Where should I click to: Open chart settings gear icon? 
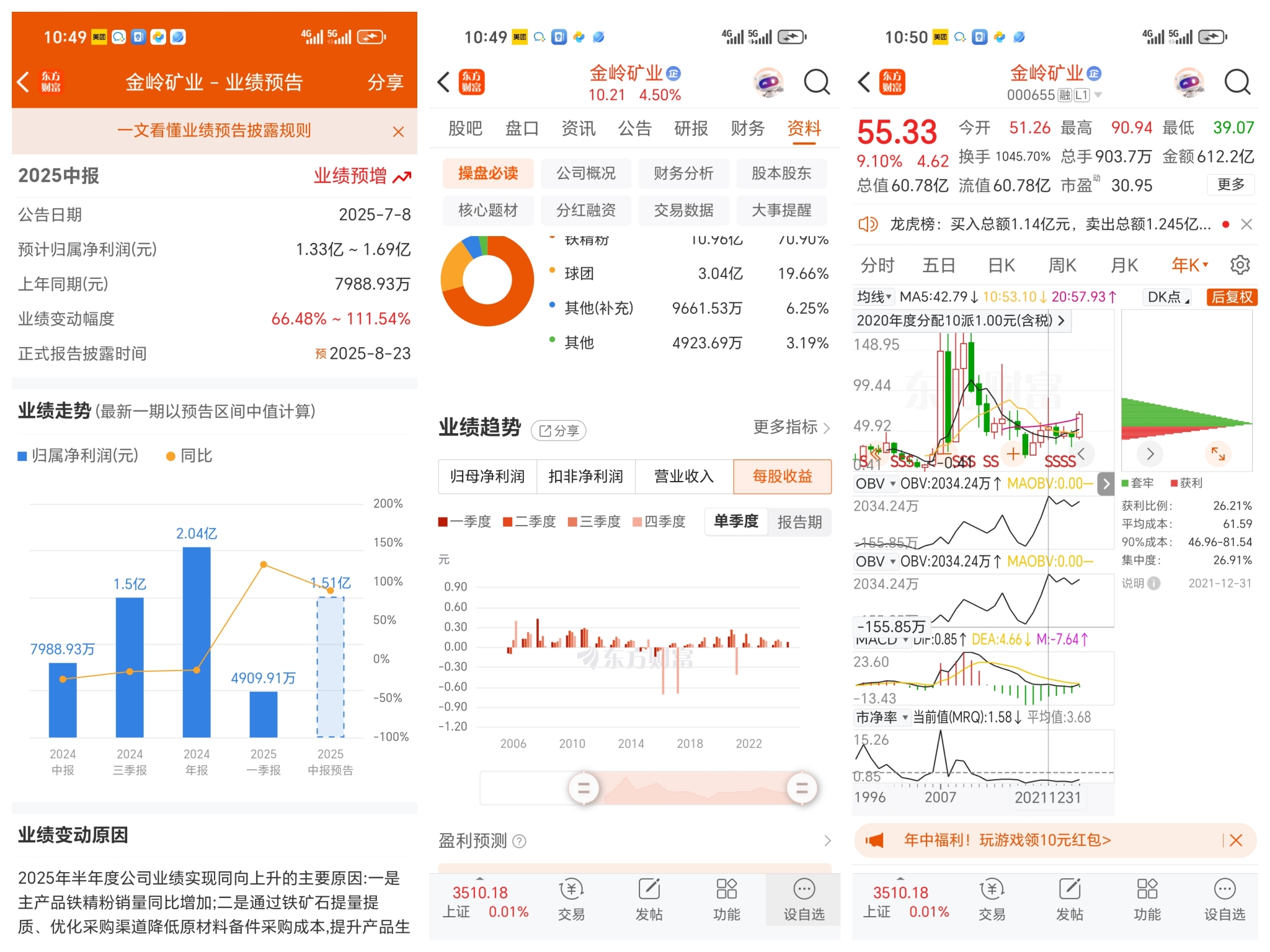click(x=1240, y=265)
